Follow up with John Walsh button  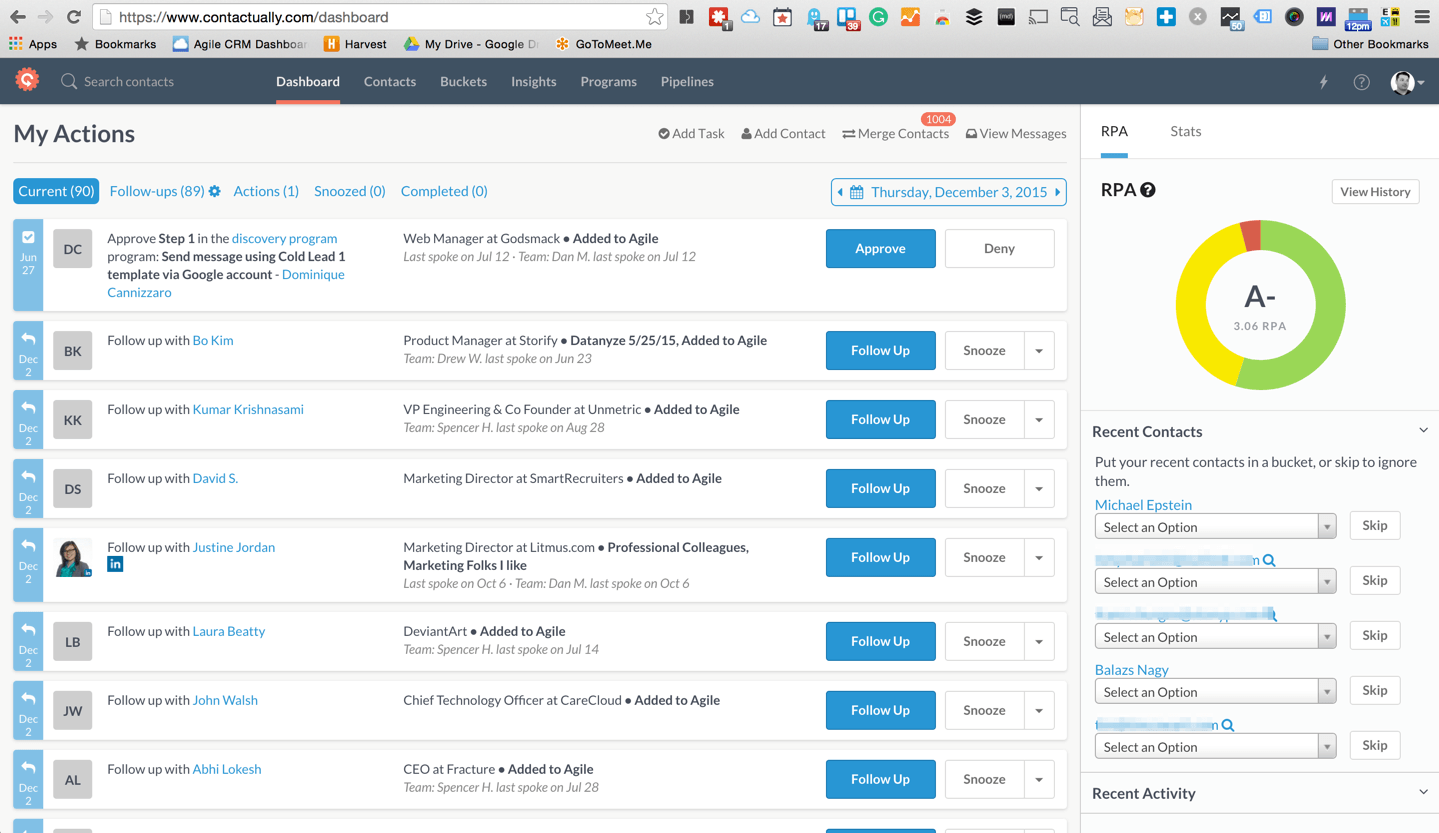[881, 711]
